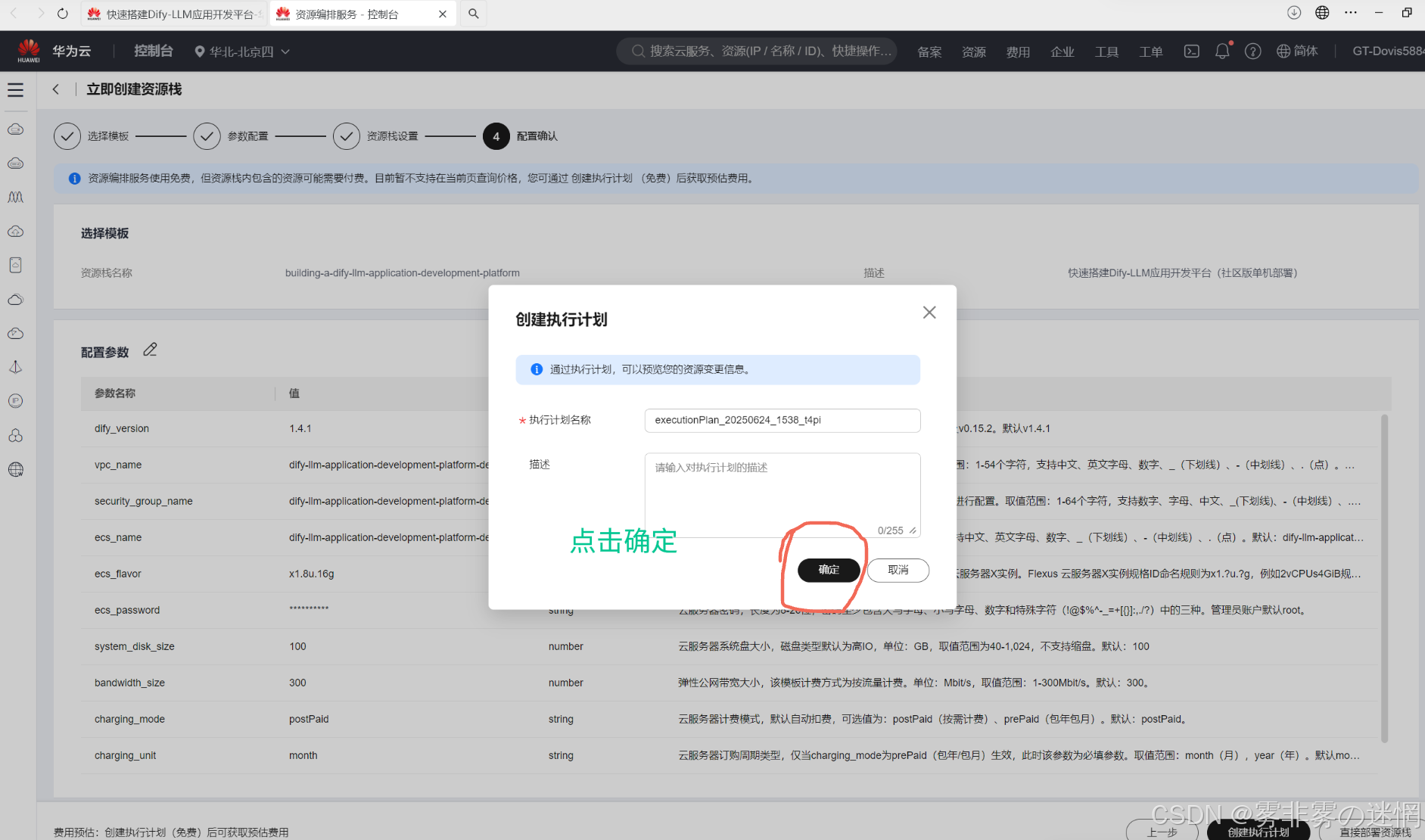Click the three-circles cluster icon in the sidebar

pos(15,435)
